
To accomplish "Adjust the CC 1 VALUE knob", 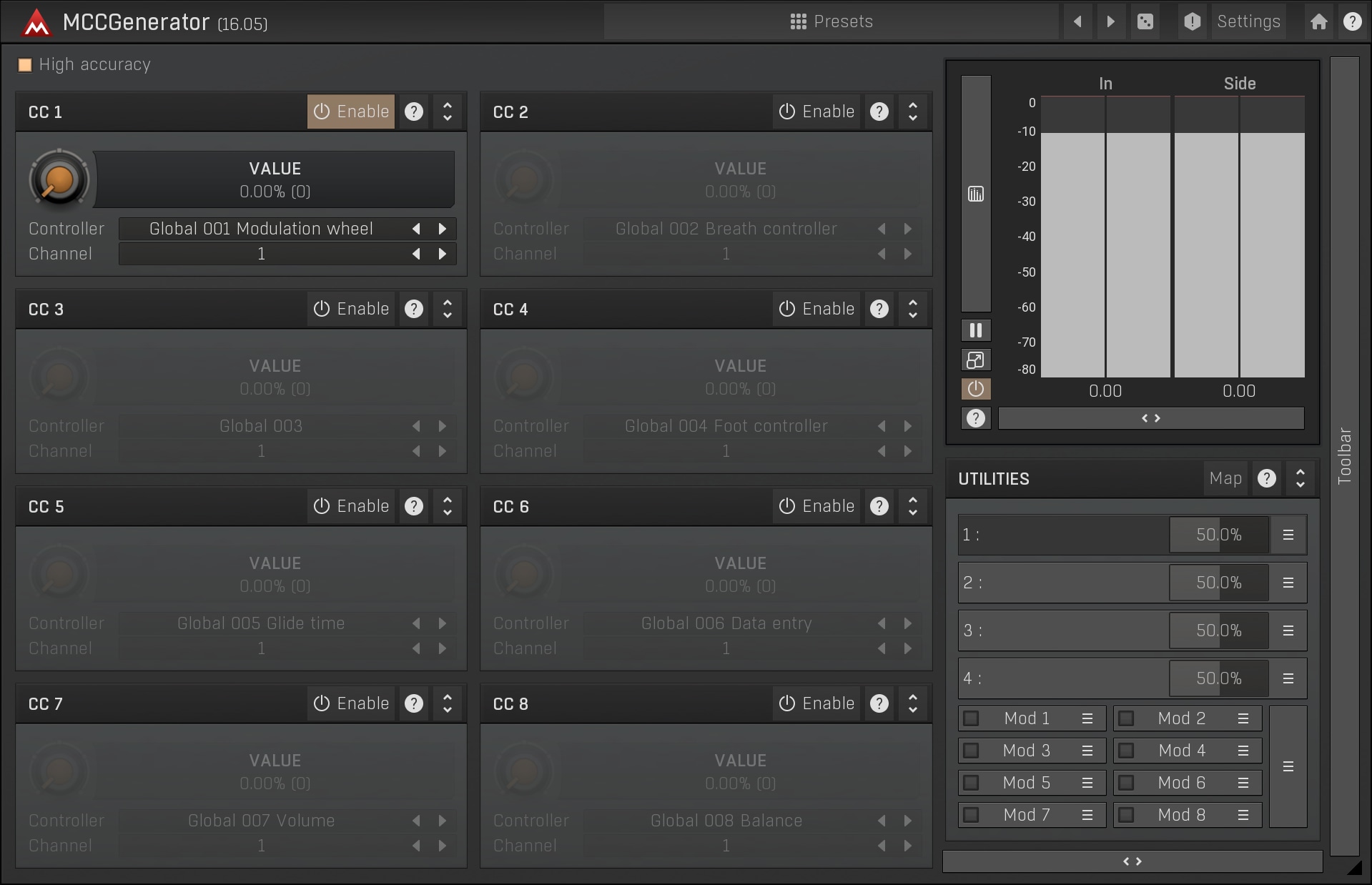I will click(59, 179).
